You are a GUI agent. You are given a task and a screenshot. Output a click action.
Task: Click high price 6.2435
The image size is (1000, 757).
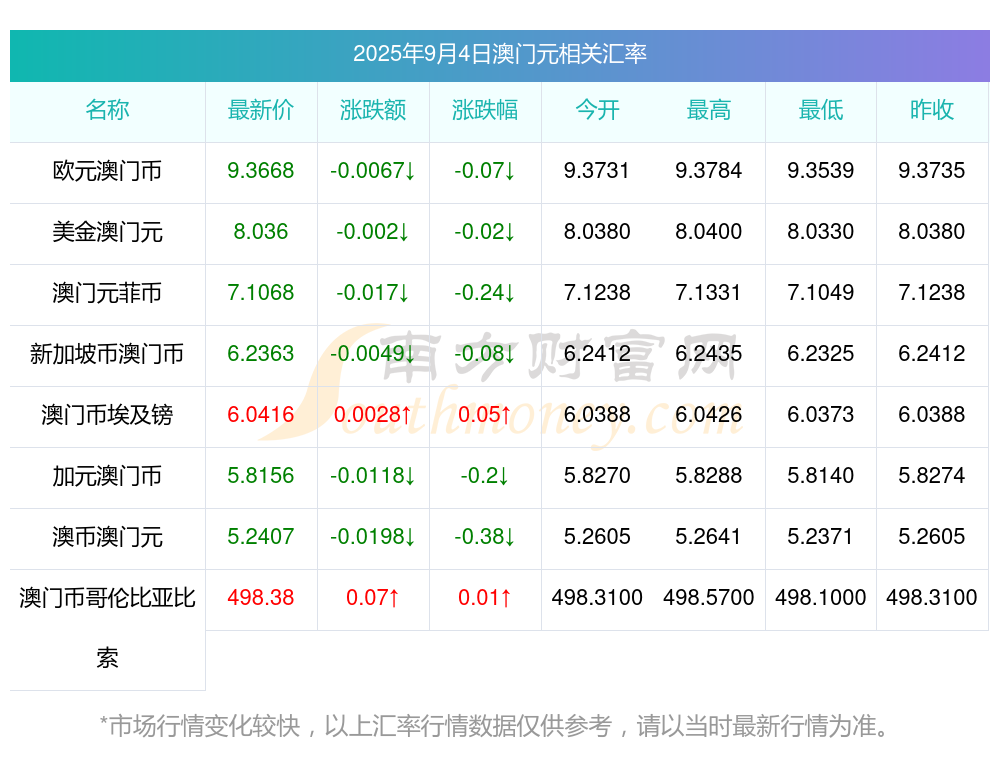709,353
